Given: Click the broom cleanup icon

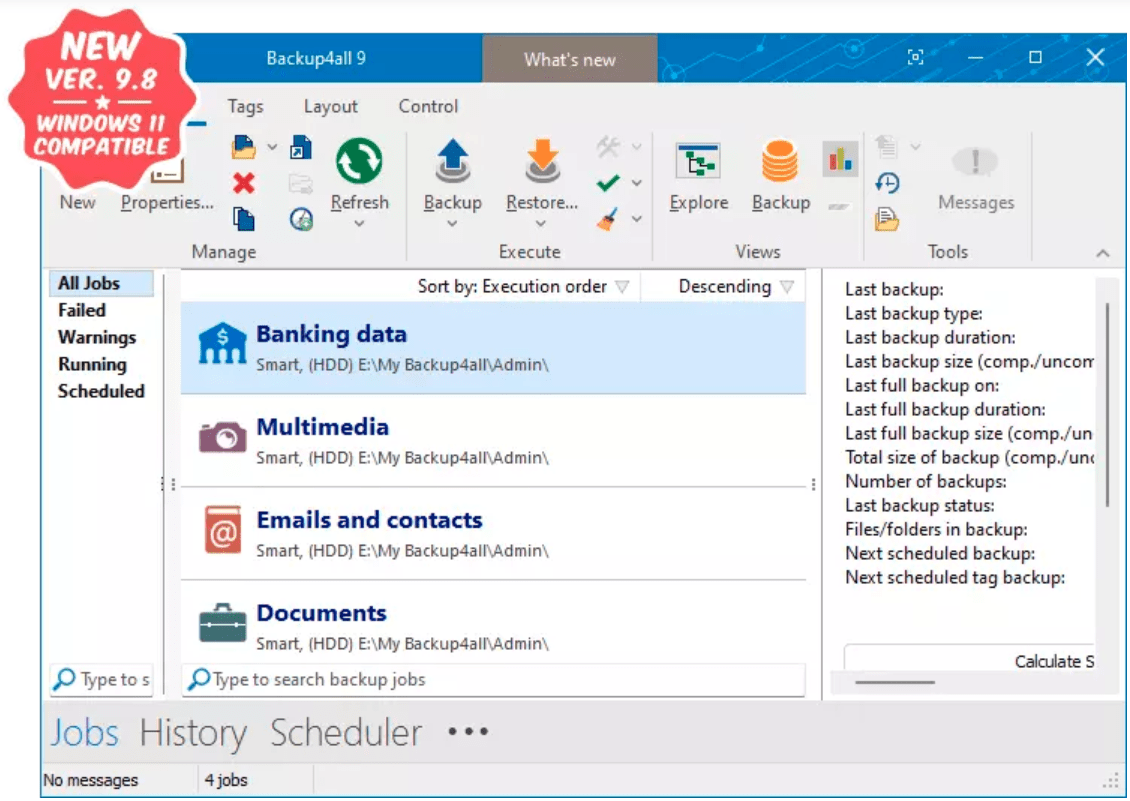Looking at the screenshot, I should tap(608, 218).
